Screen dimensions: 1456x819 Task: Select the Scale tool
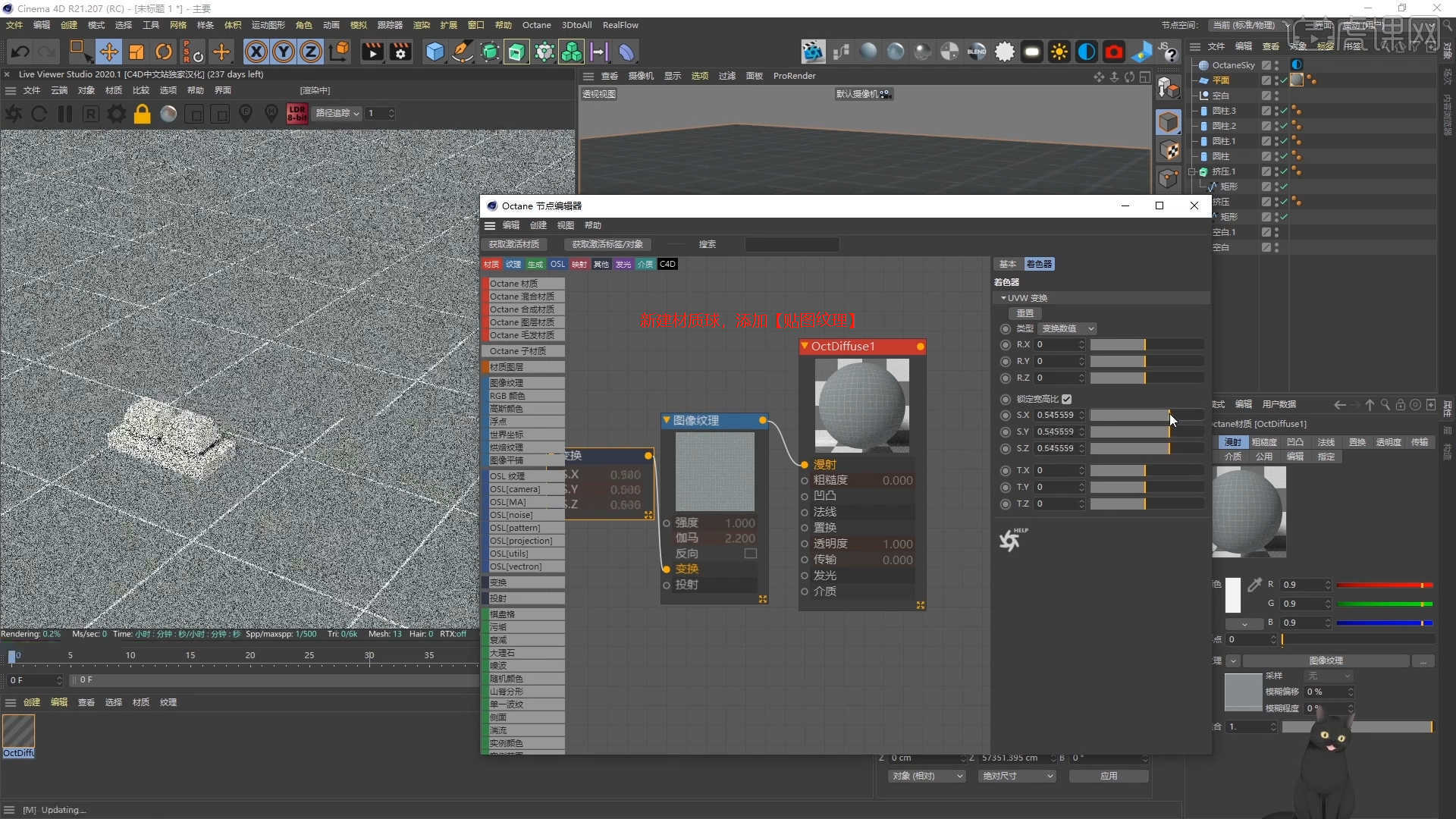(x=136, y=52)
